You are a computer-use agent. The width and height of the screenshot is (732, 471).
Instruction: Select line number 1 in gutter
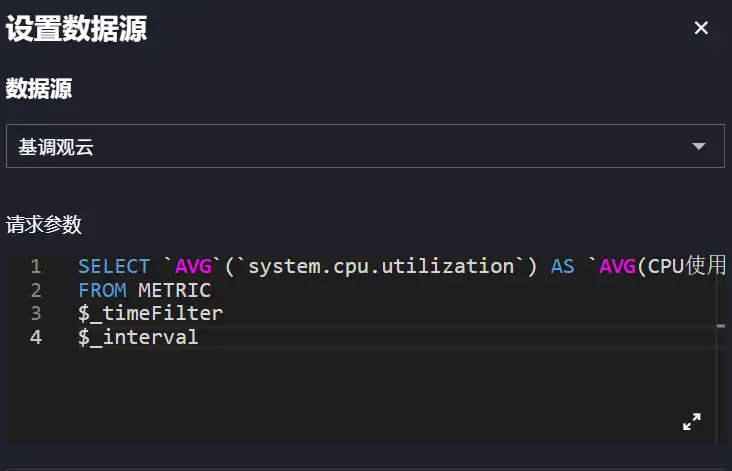point(36,267)
